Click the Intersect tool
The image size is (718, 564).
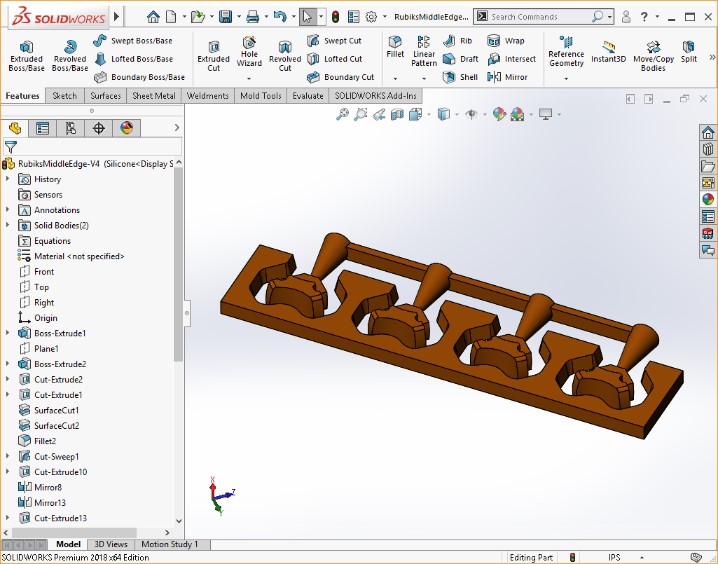coord(511,59)
